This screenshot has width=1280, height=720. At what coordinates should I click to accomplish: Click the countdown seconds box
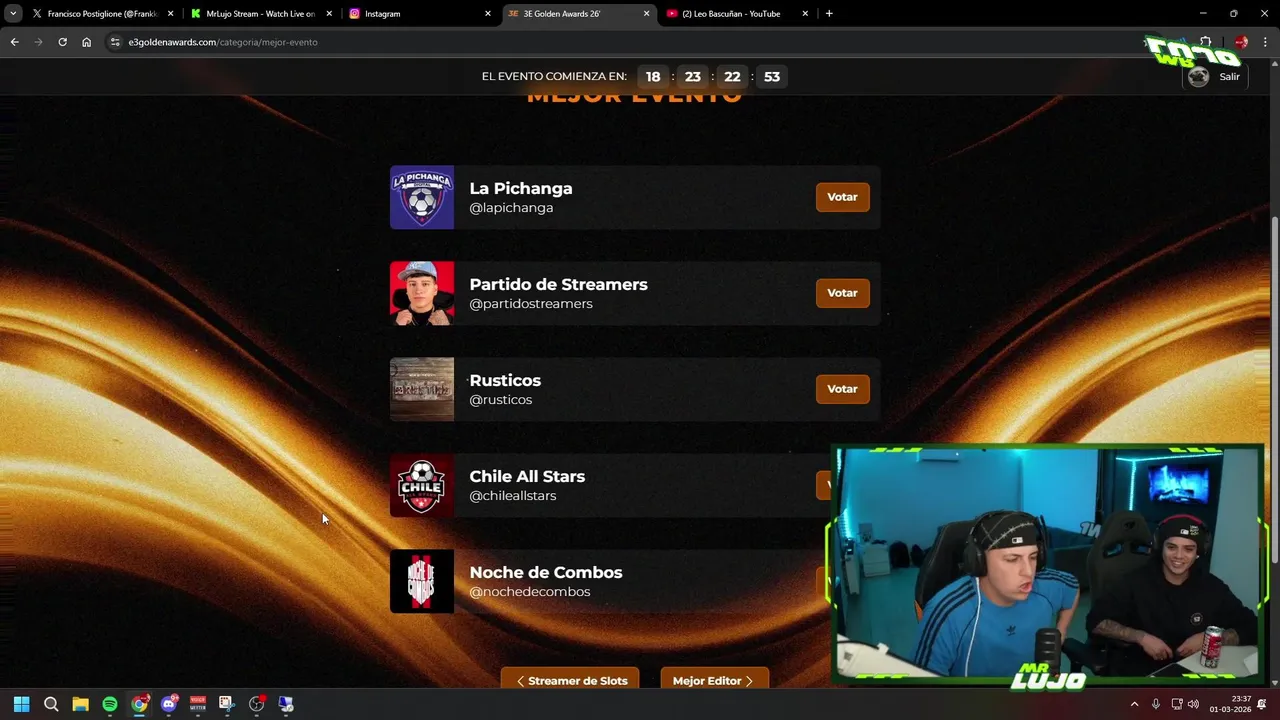click(x=772, y=77)
